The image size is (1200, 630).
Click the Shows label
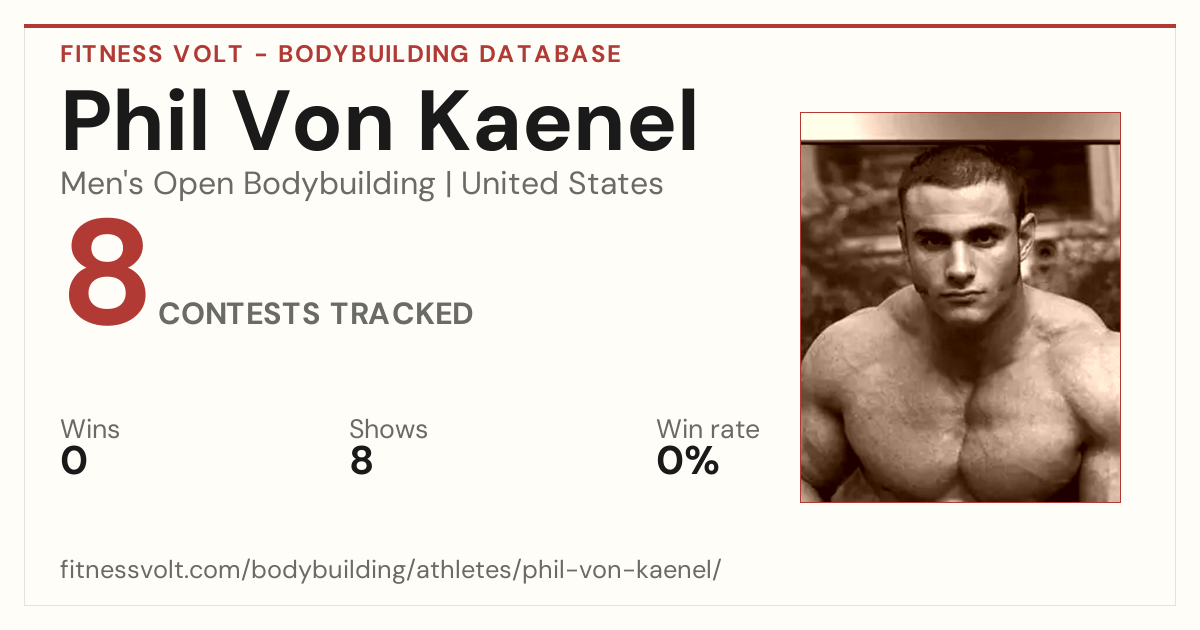coord(388,429)
